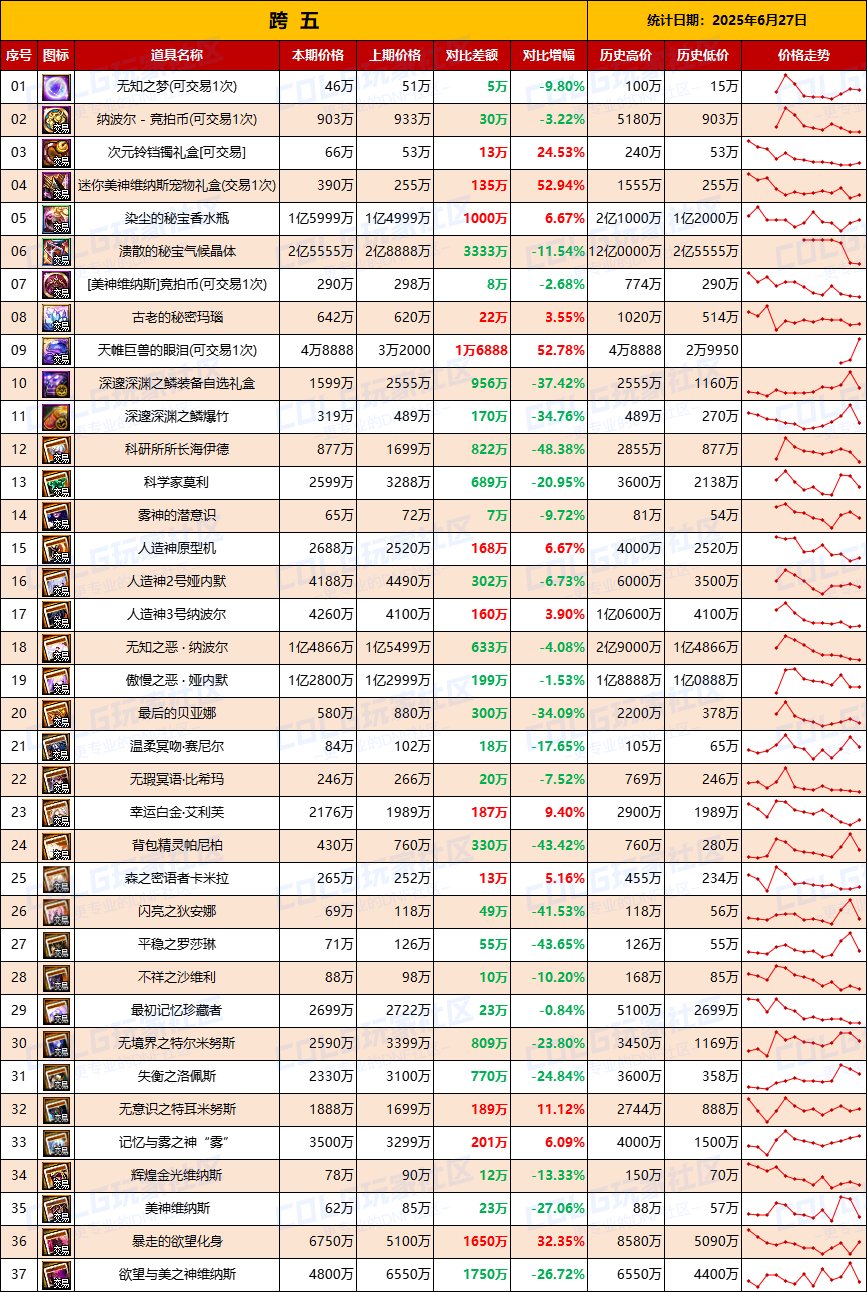Click the -48.38% change value
The height and width of the screenshot is (1292, 867).
pyautogui.click(x=558, y=450)
